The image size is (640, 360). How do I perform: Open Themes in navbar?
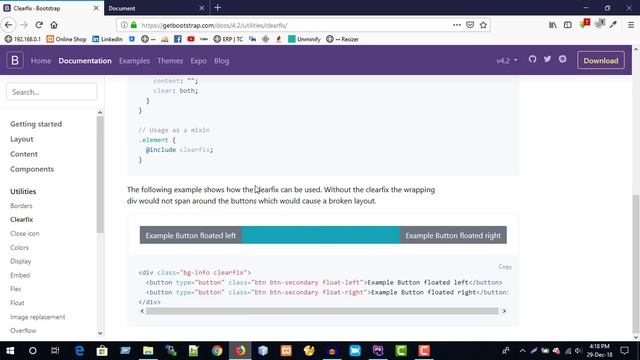(170, 61)
